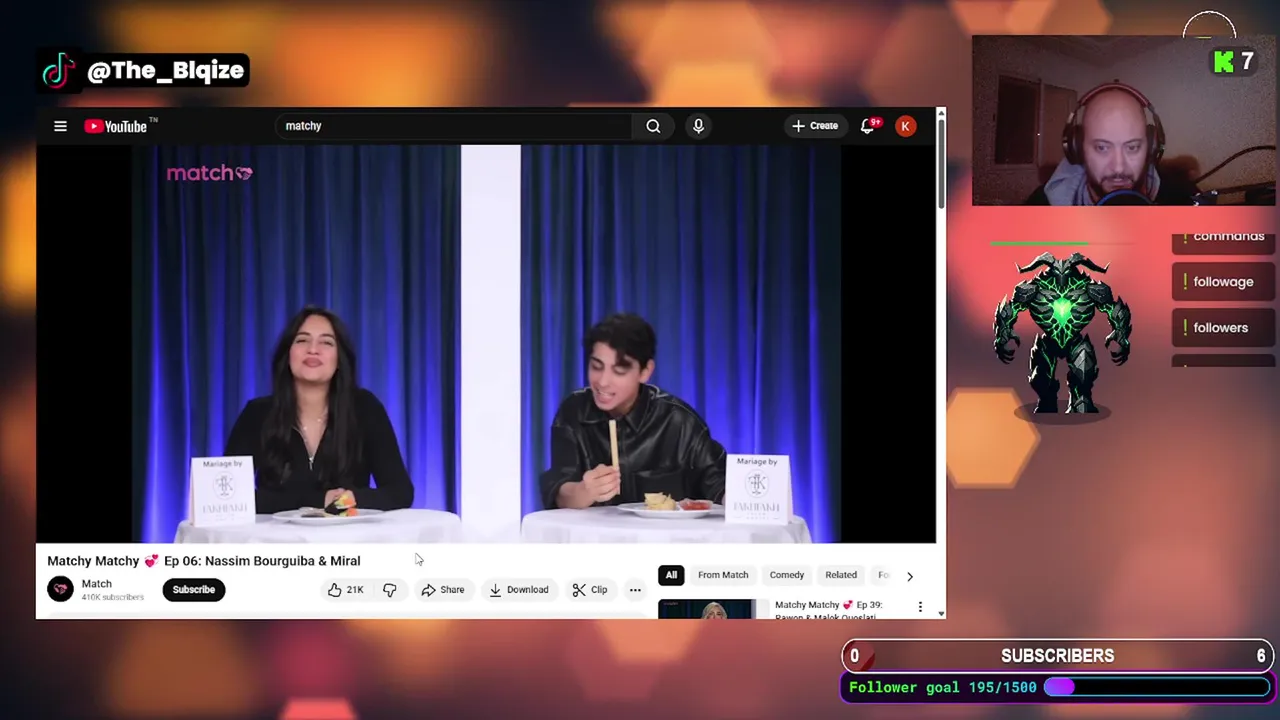
Task: Click the match watermark logo in video
Action: [x=209, y=173]
